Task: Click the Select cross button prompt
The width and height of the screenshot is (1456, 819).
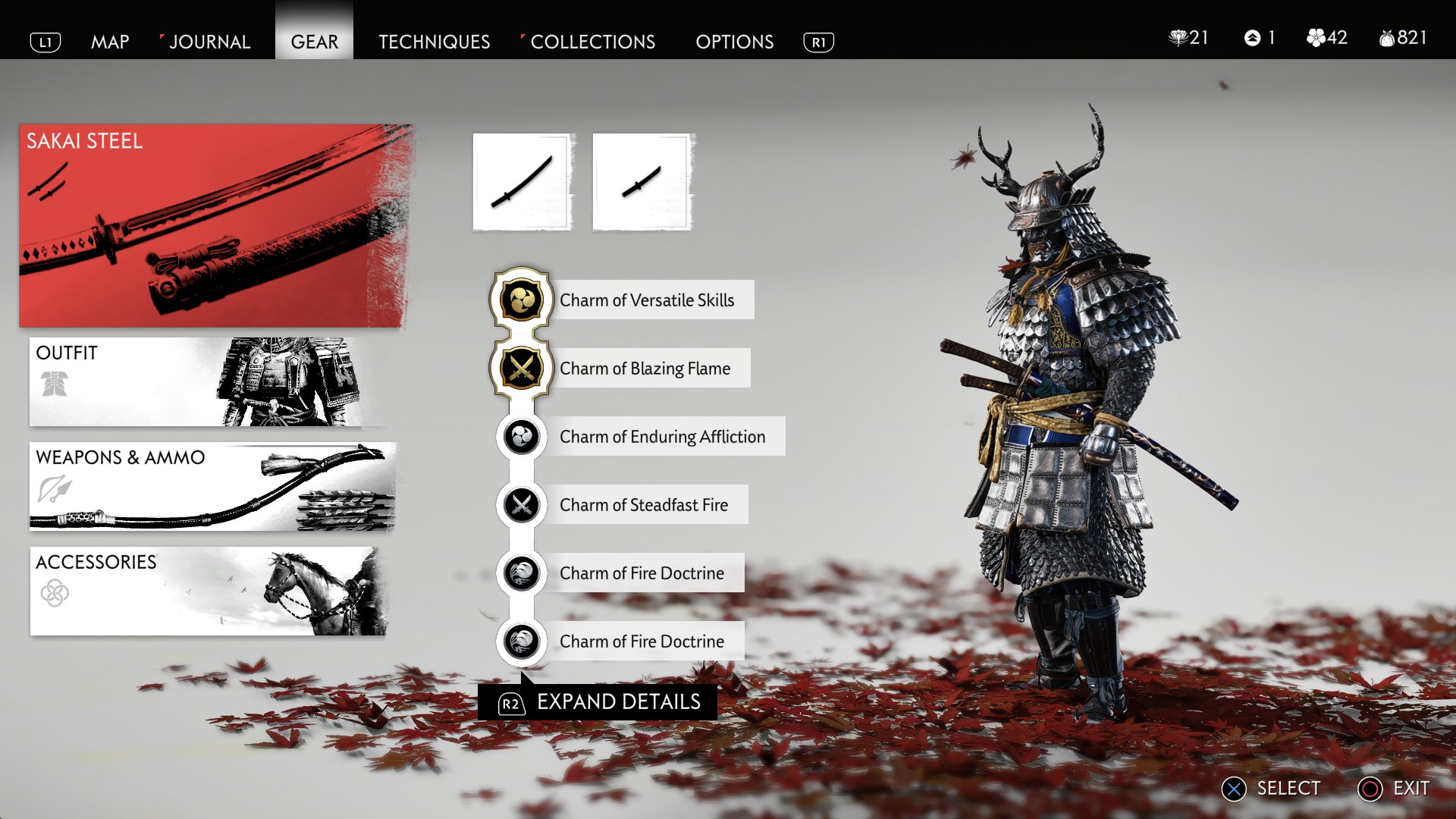Action: [x=1271, y=789]
